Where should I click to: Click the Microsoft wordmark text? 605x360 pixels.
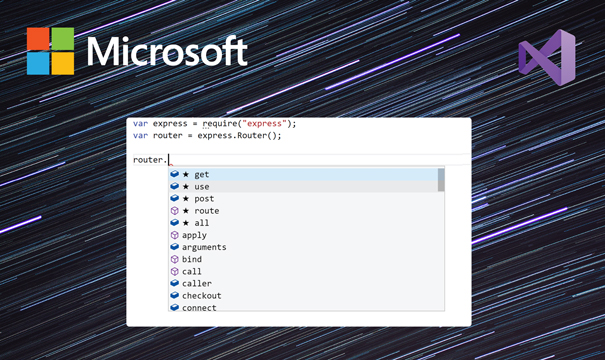(167, 51)
